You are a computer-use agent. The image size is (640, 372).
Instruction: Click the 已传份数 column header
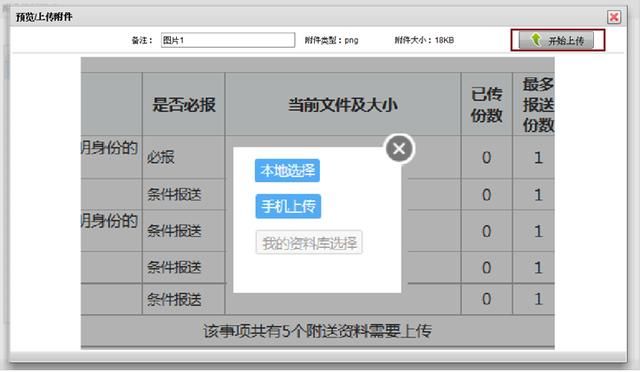tap(487, 105)
